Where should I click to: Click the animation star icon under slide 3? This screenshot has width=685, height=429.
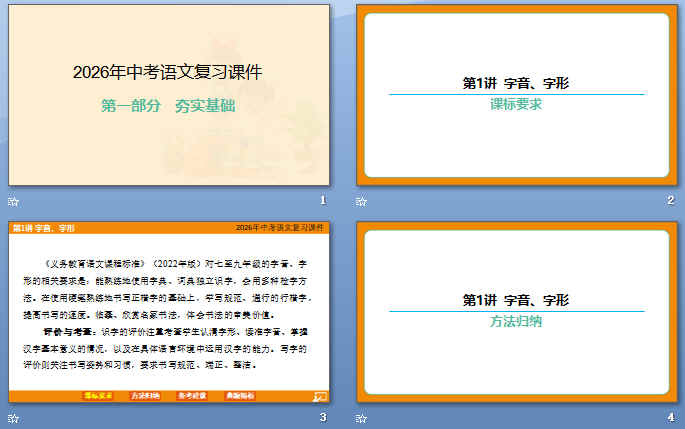point(12,417)
